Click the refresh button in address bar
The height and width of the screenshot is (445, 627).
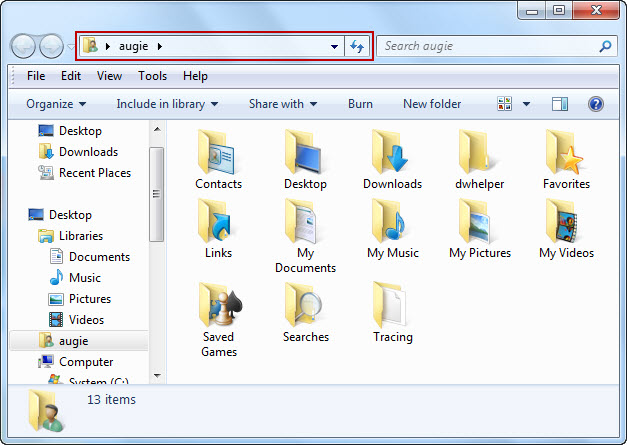(x=358, y=46)
